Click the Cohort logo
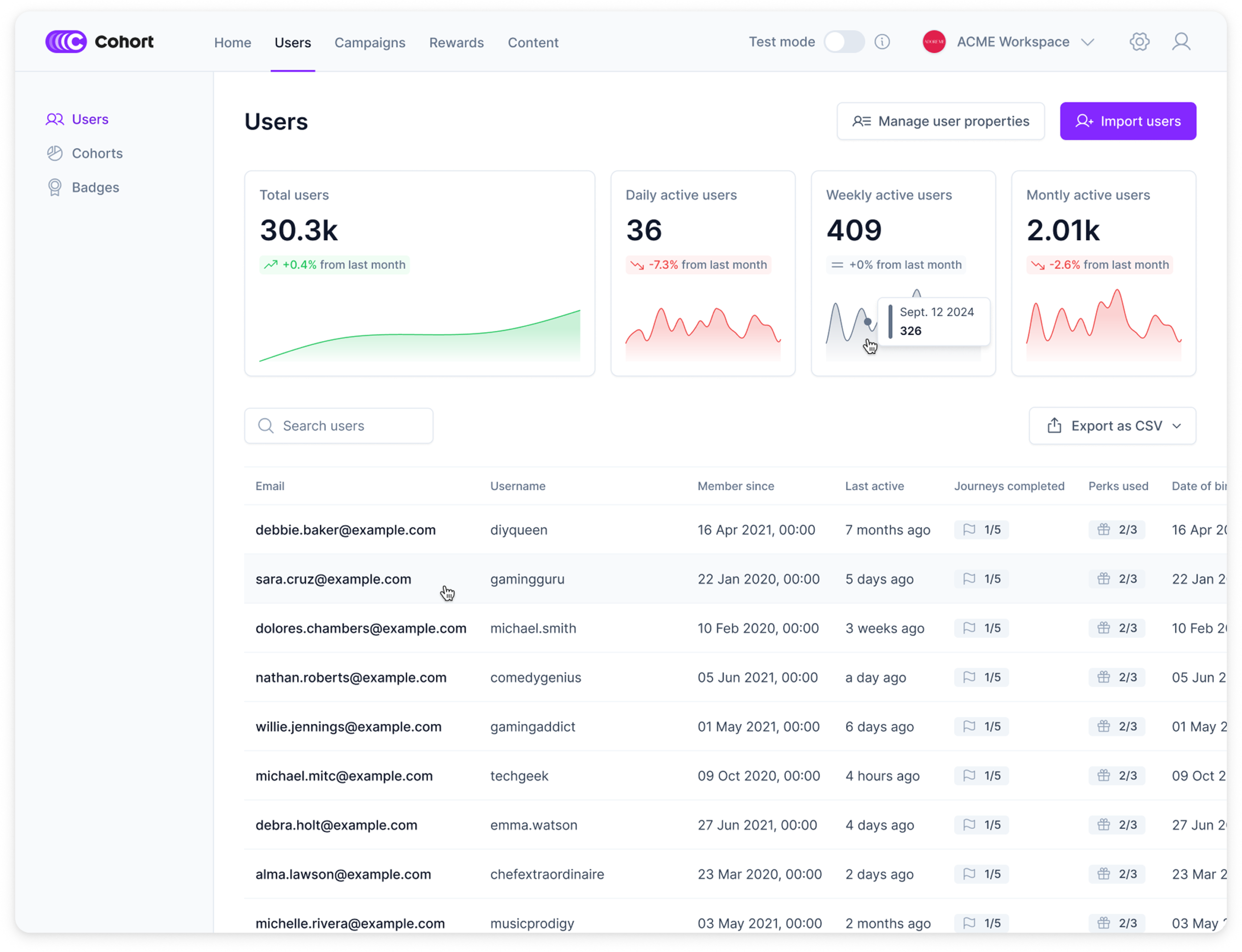Viewport: 1242px width, 952px height. tap(99, 42)
